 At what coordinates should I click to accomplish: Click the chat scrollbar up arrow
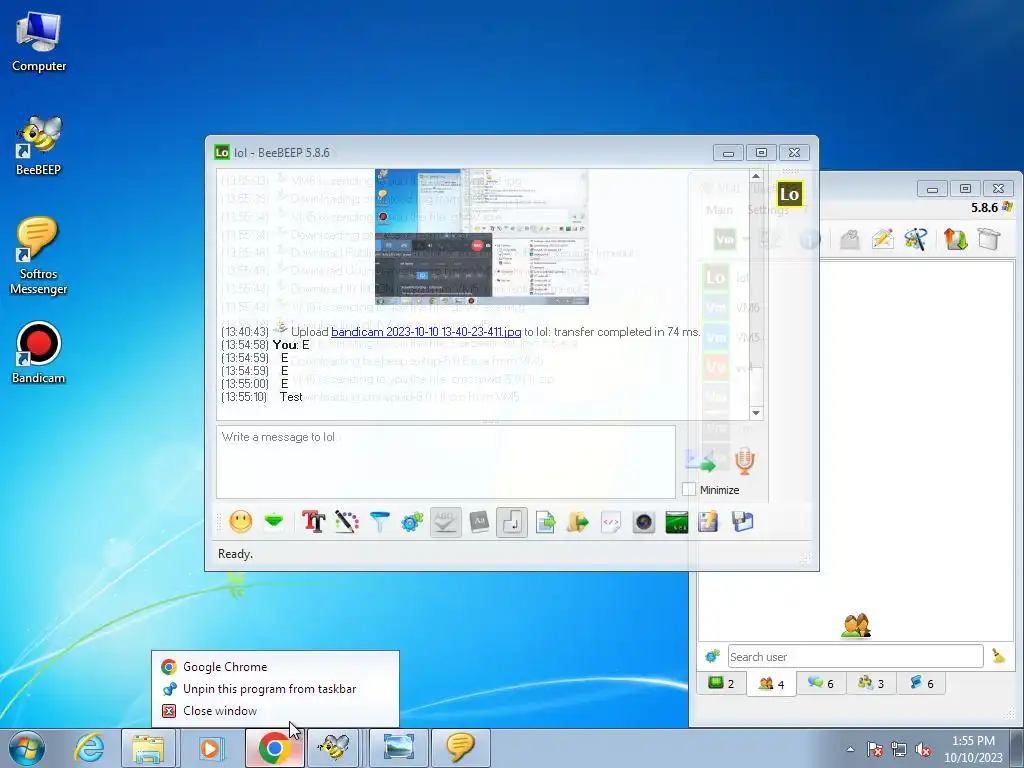(756, 176)
